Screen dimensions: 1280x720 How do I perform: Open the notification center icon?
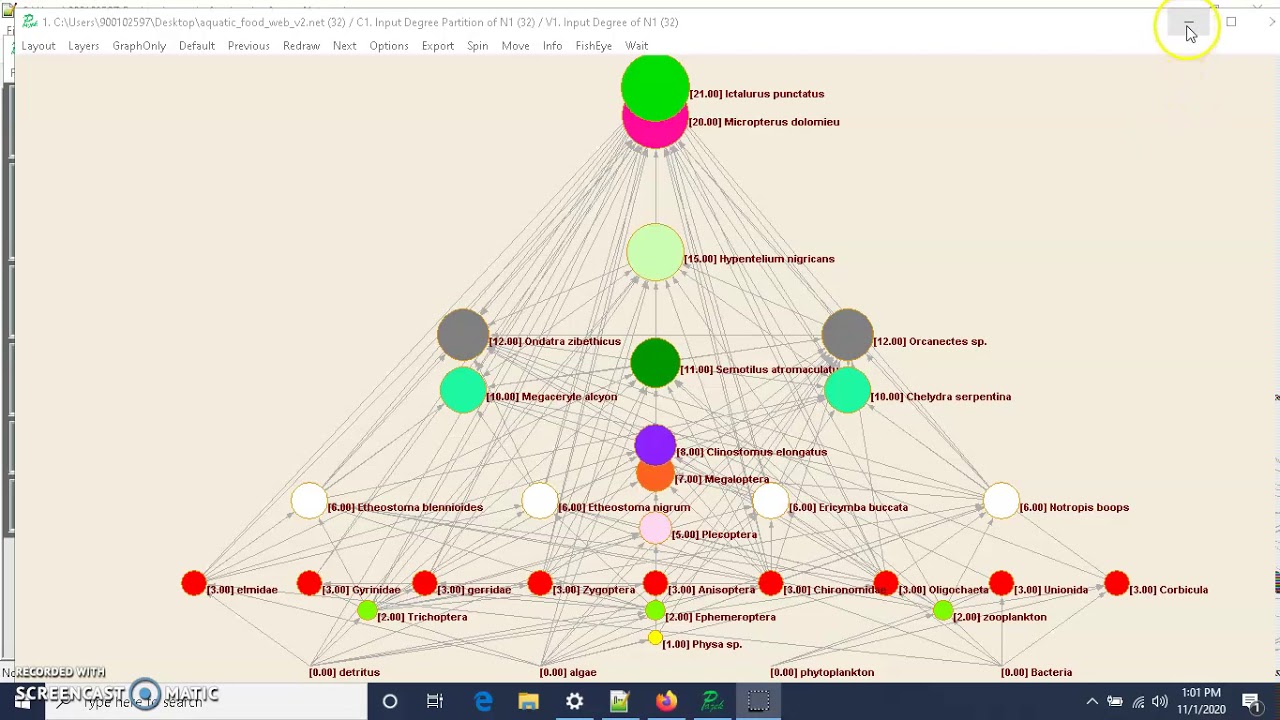pyautogui.click(x=1251, y=702)
